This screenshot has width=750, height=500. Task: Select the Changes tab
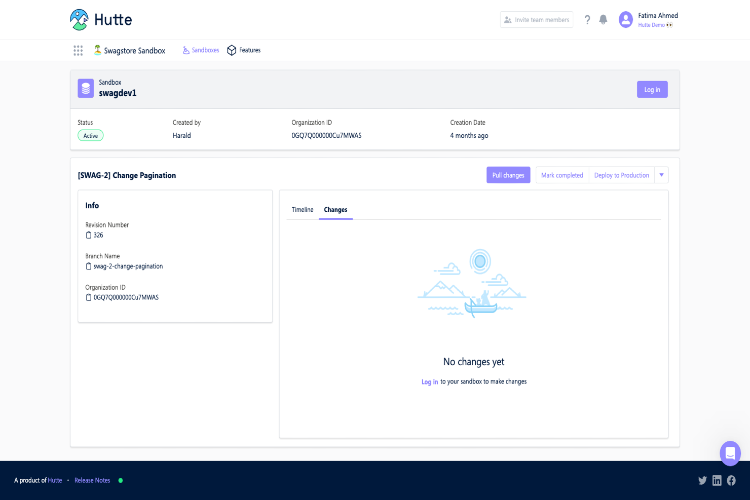coord(335,210)
